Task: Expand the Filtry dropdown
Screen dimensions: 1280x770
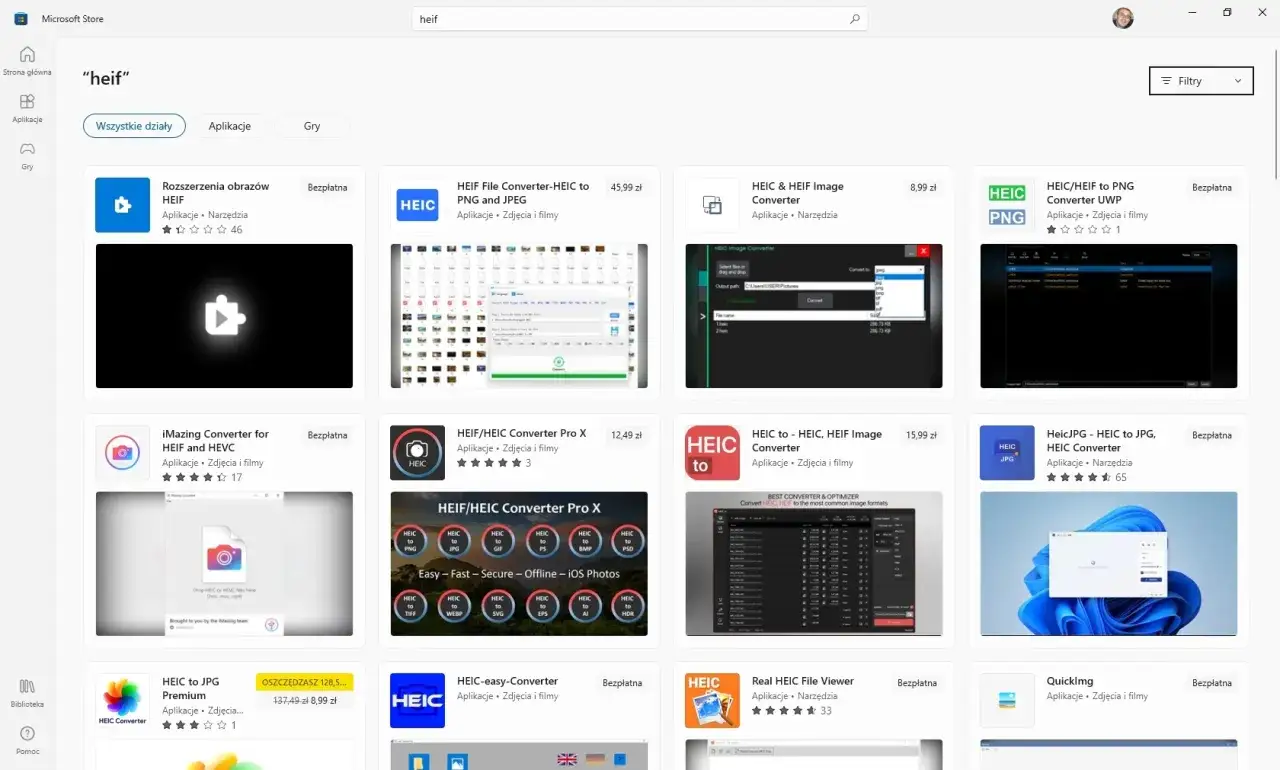Action: tap(1200, 81)
